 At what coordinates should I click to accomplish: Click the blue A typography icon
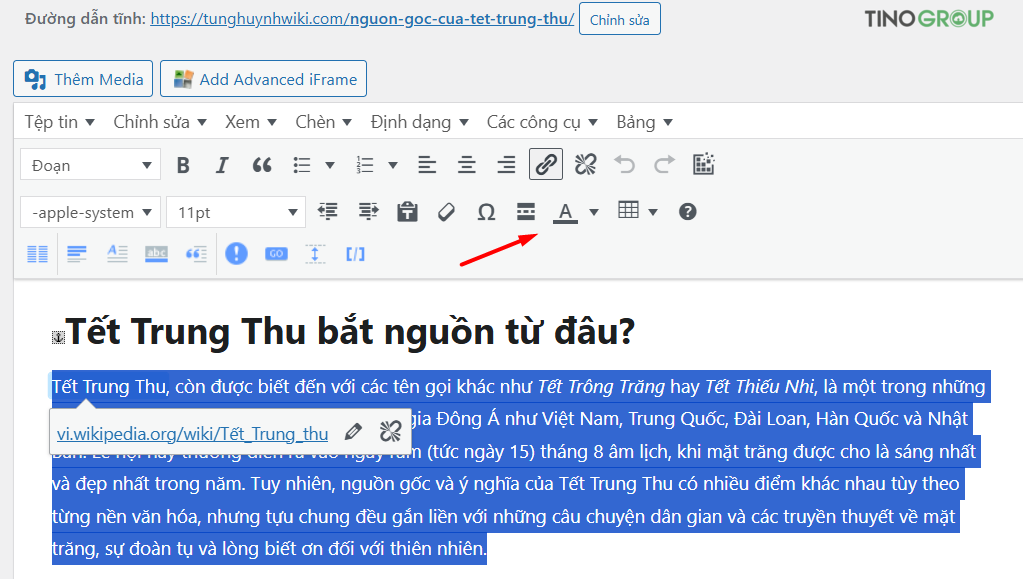click(x=117, y=253)
